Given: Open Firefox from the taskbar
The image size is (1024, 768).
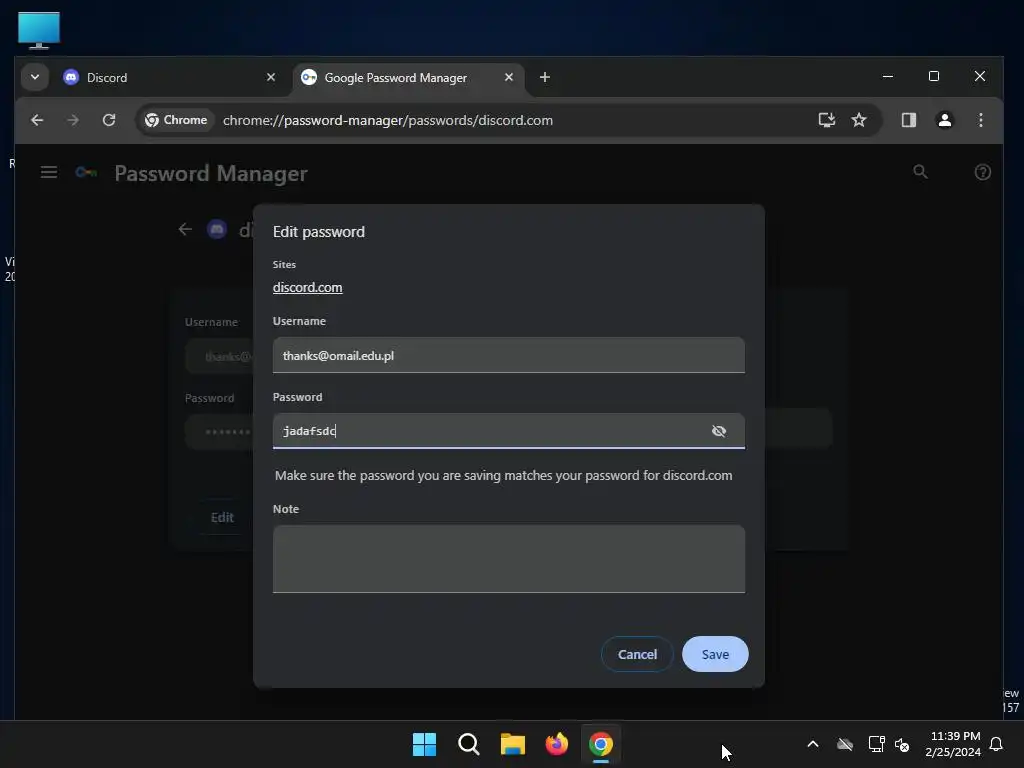Looking at the screenshot, I should [x=556, y=744].
